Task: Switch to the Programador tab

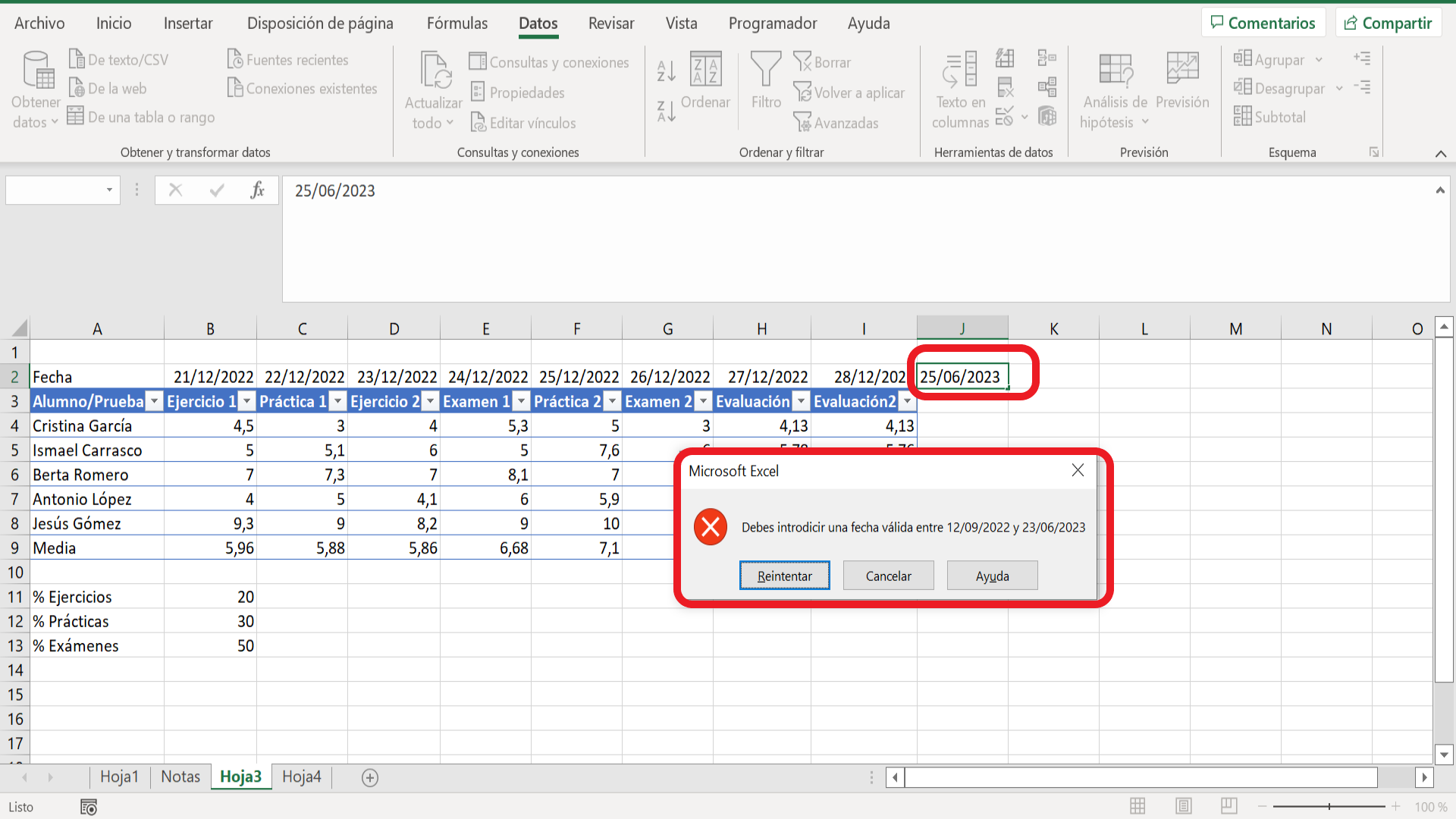Action: coord(773,24)
